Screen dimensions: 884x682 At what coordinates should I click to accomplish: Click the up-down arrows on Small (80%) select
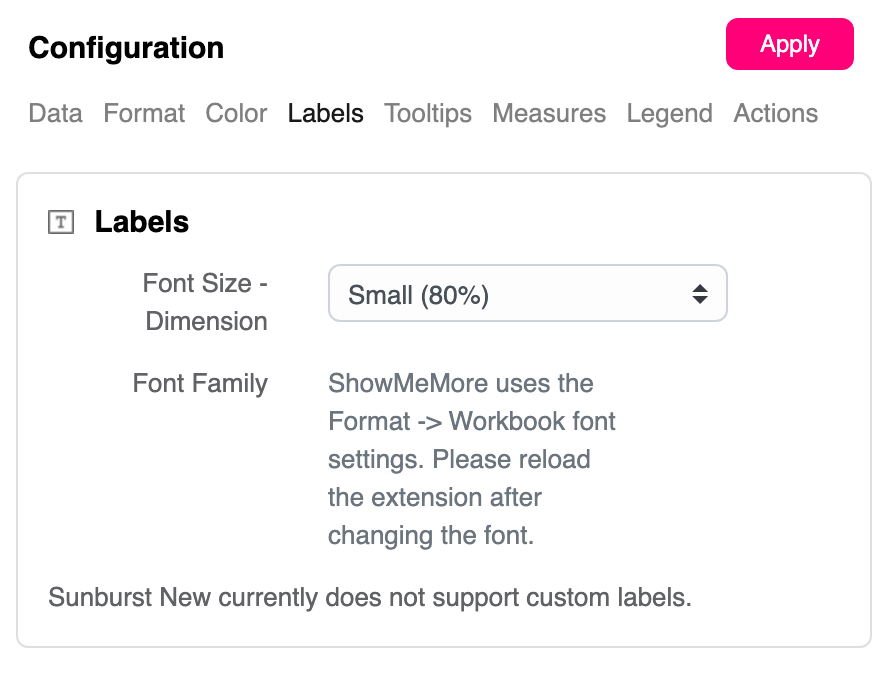click(x=700, y=294)
